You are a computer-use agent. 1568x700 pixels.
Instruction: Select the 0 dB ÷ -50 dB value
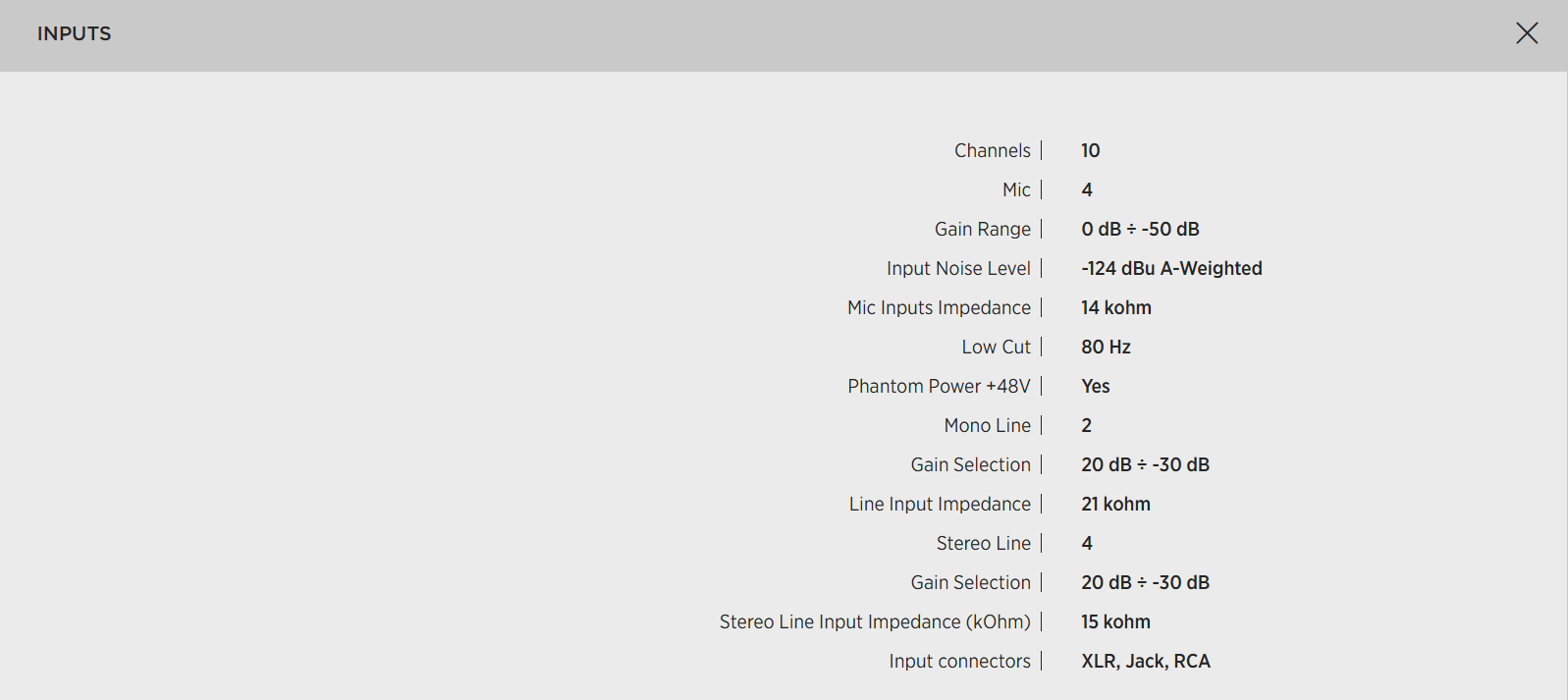[x=1140, y=229]
